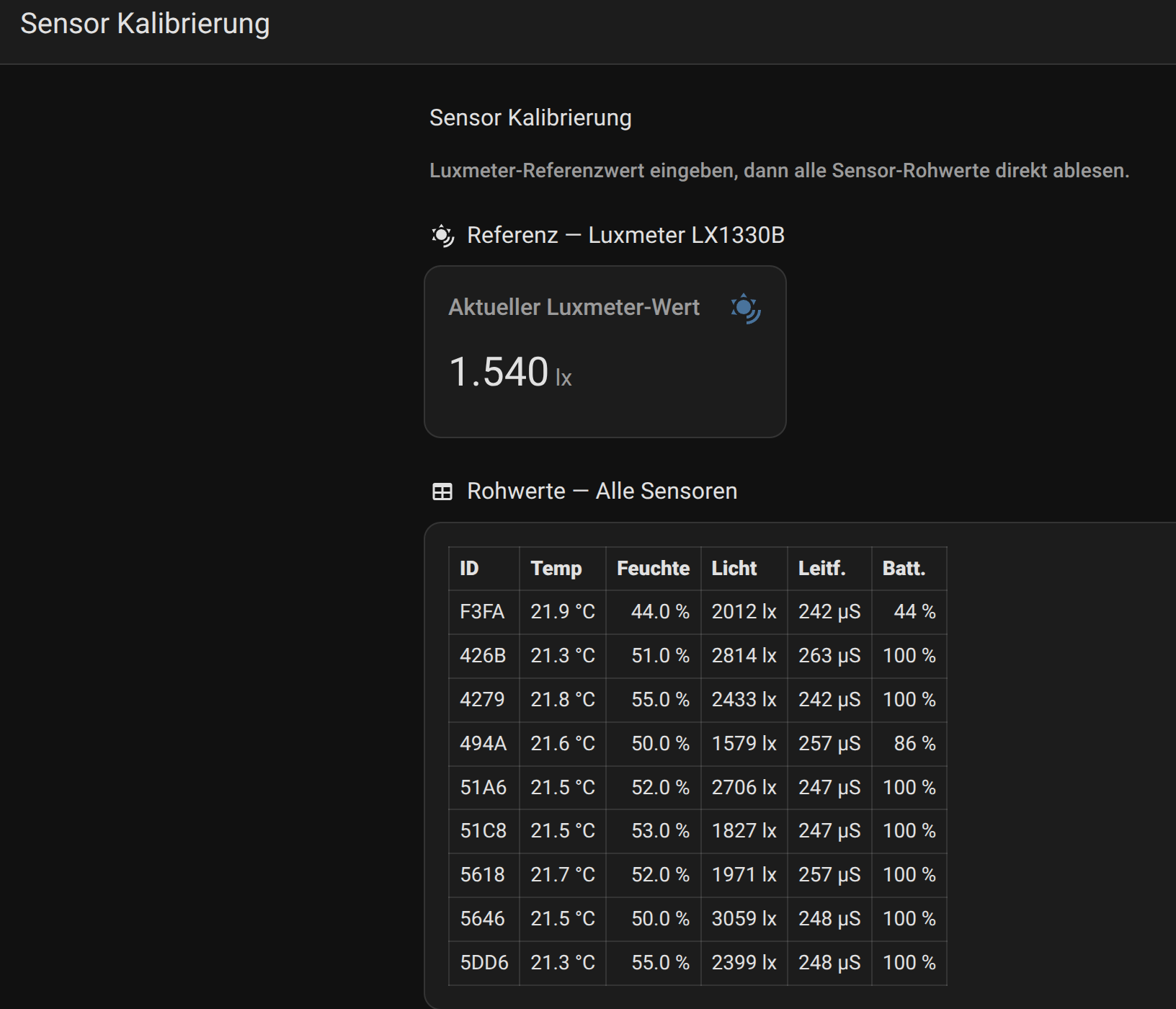Select sensor ID F3FA in table
The width and height of the screenshot is (1176, 1009).
(482, 612)
